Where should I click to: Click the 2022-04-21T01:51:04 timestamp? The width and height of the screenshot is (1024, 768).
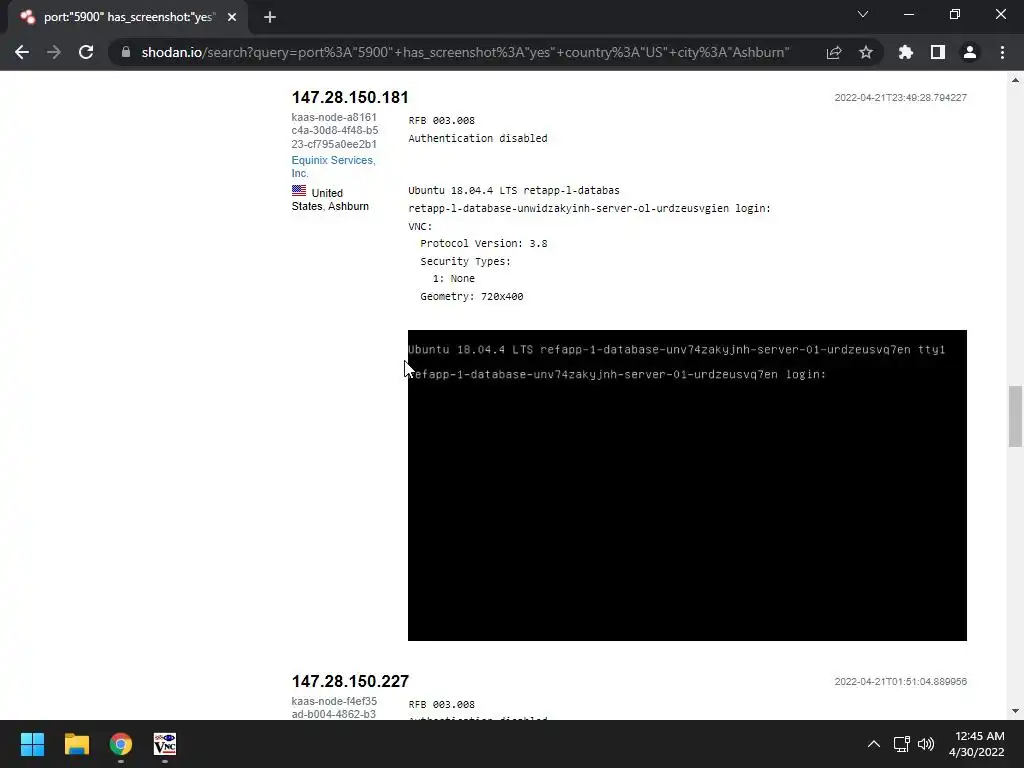click(x=901, y=681)
